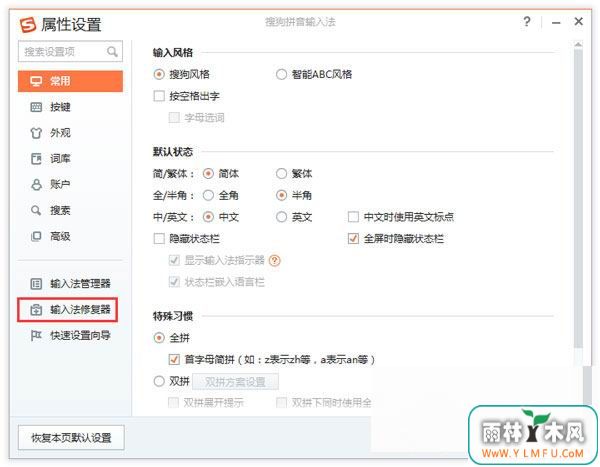
Task: Uncheck 全屏时隐藏状态栏
Action: tap(353, 239)
